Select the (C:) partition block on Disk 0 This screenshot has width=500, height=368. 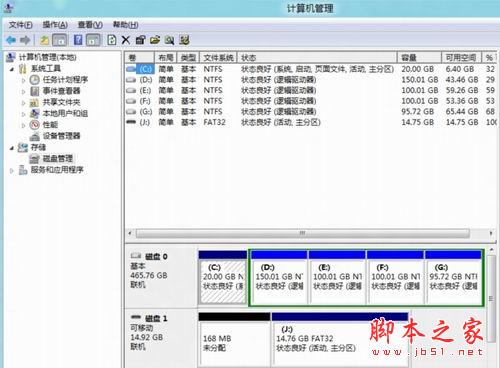click(223, 278)
